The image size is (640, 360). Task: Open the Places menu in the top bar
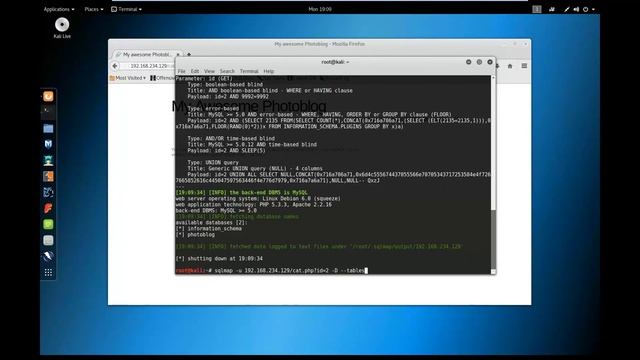pos(93,9)
